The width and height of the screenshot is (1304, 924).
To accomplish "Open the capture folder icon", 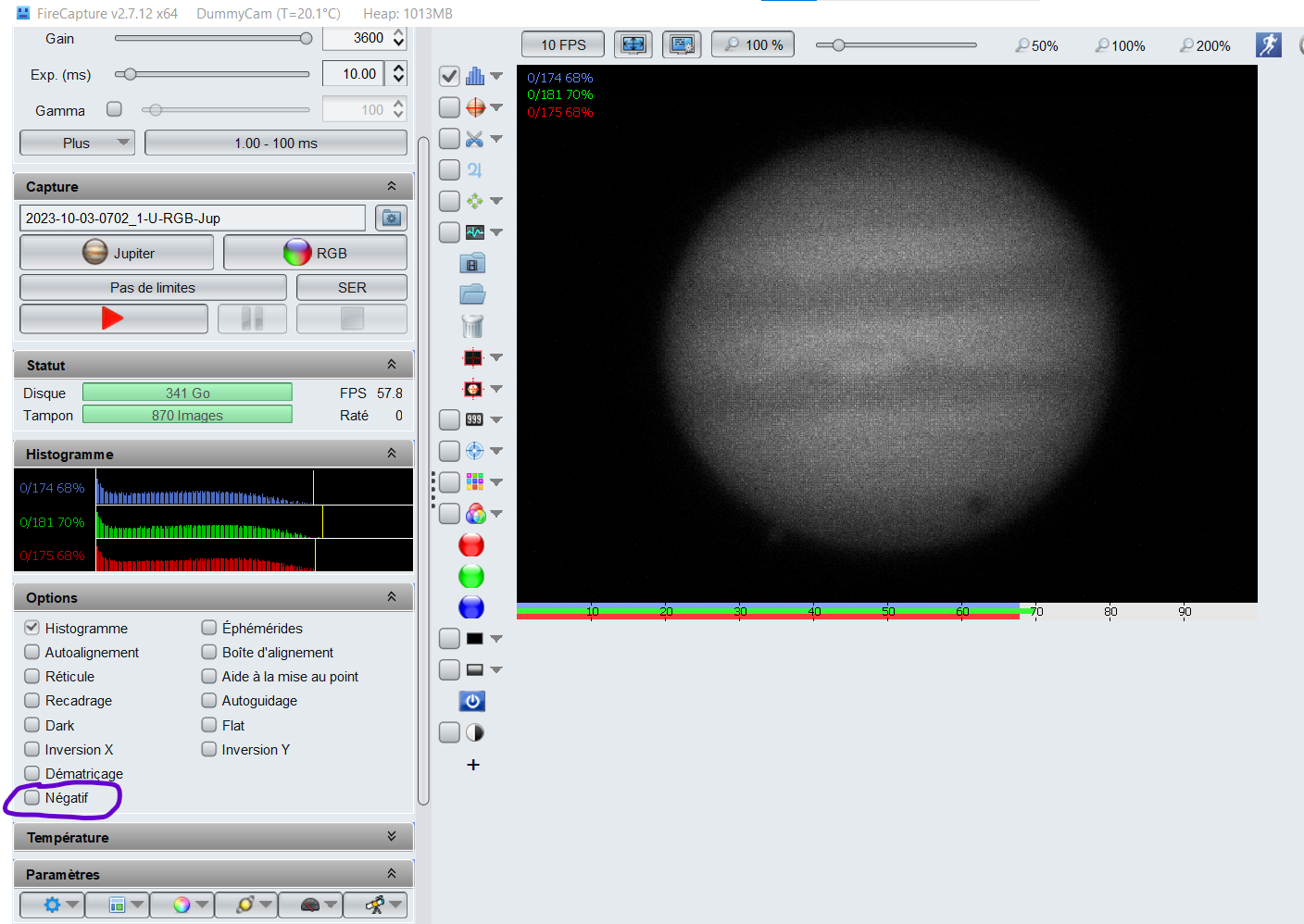I will 472,294.
